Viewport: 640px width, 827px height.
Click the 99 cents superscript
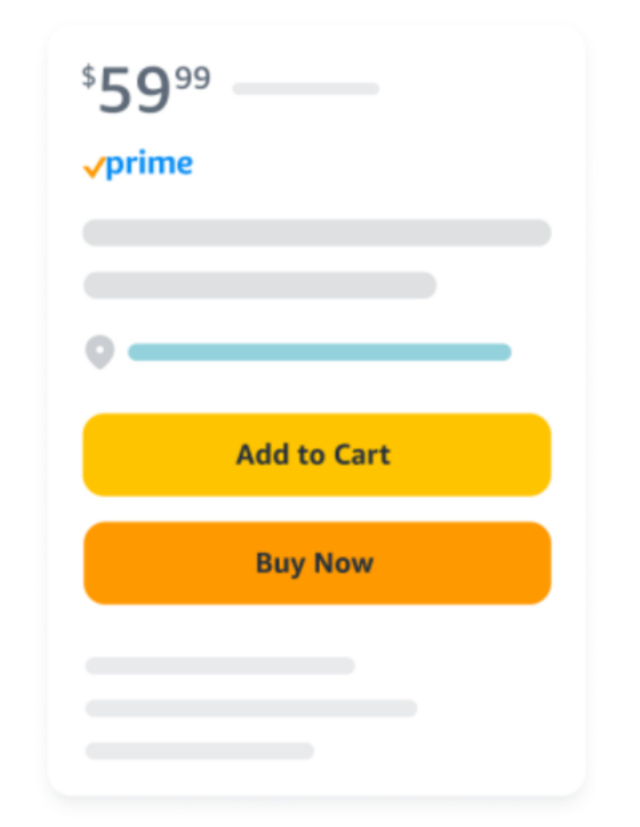(193, 78)
